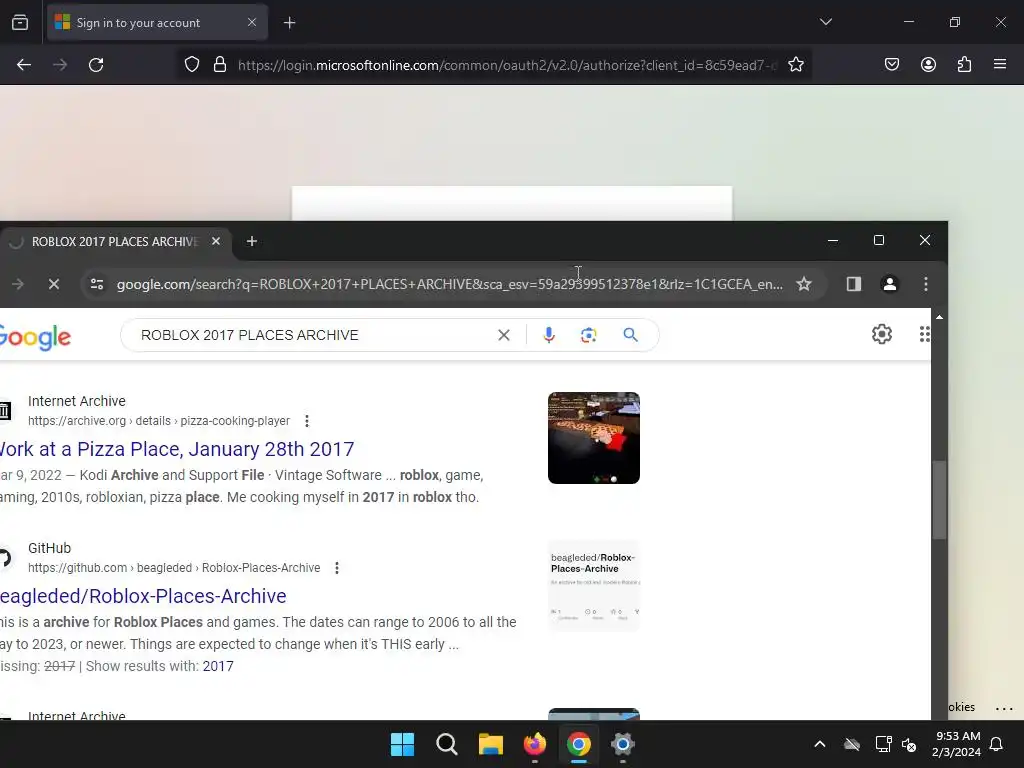Toggle the Chrome side panel

(x=854, y=284)
